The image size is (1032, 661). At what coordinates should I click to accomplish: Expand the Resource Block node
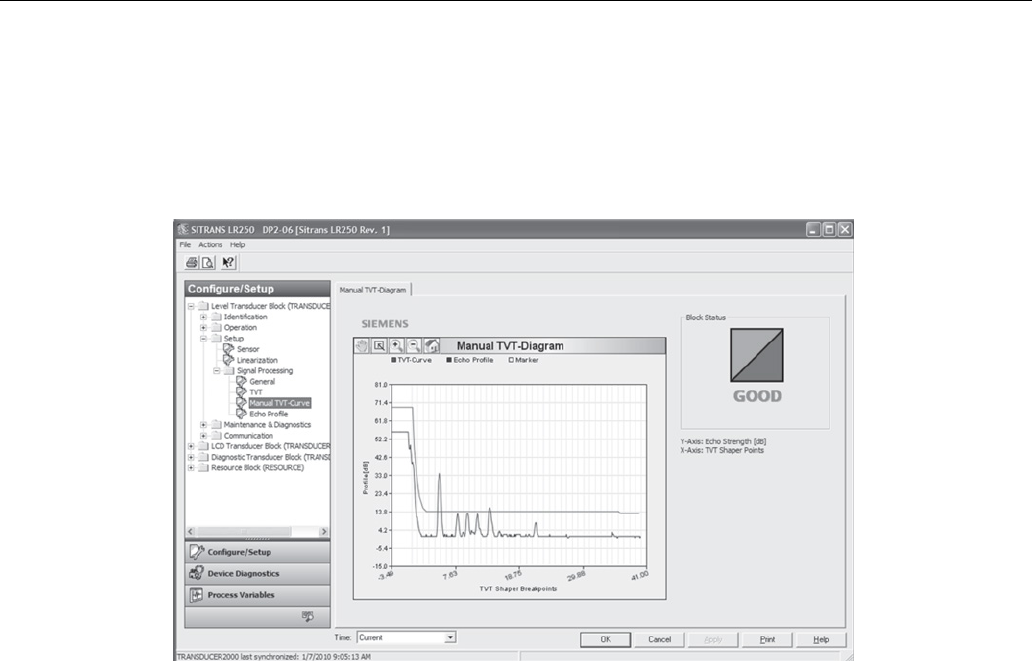[191, 467]
